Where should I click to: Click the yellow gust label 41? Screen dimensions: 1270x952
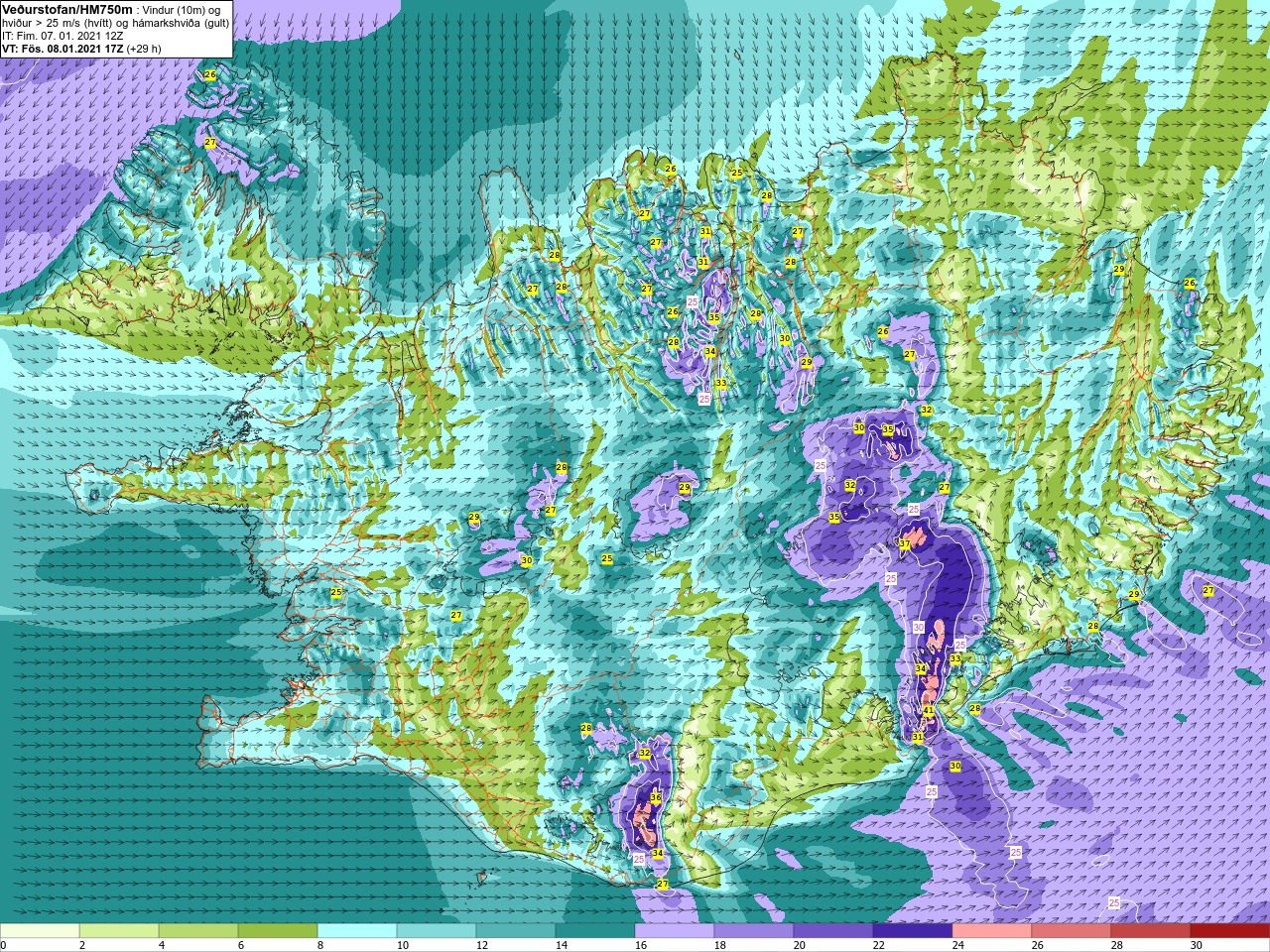(x=929, y=711)
